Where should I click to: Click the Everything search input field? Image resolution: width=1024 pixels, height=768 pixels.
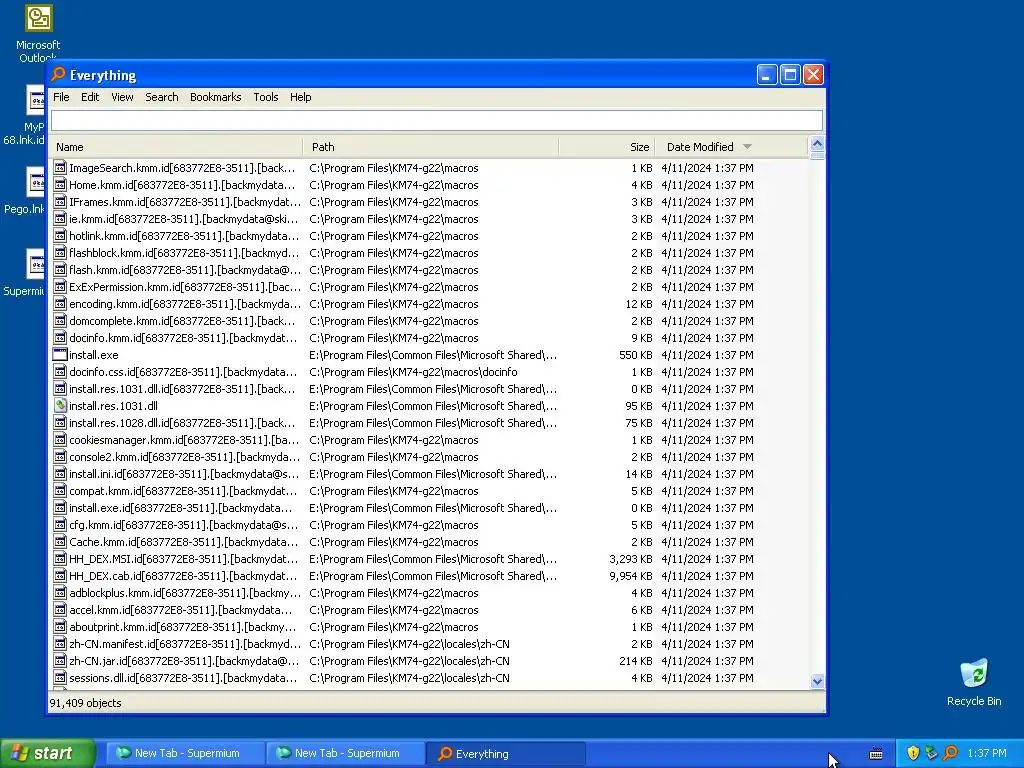(436, 120)
